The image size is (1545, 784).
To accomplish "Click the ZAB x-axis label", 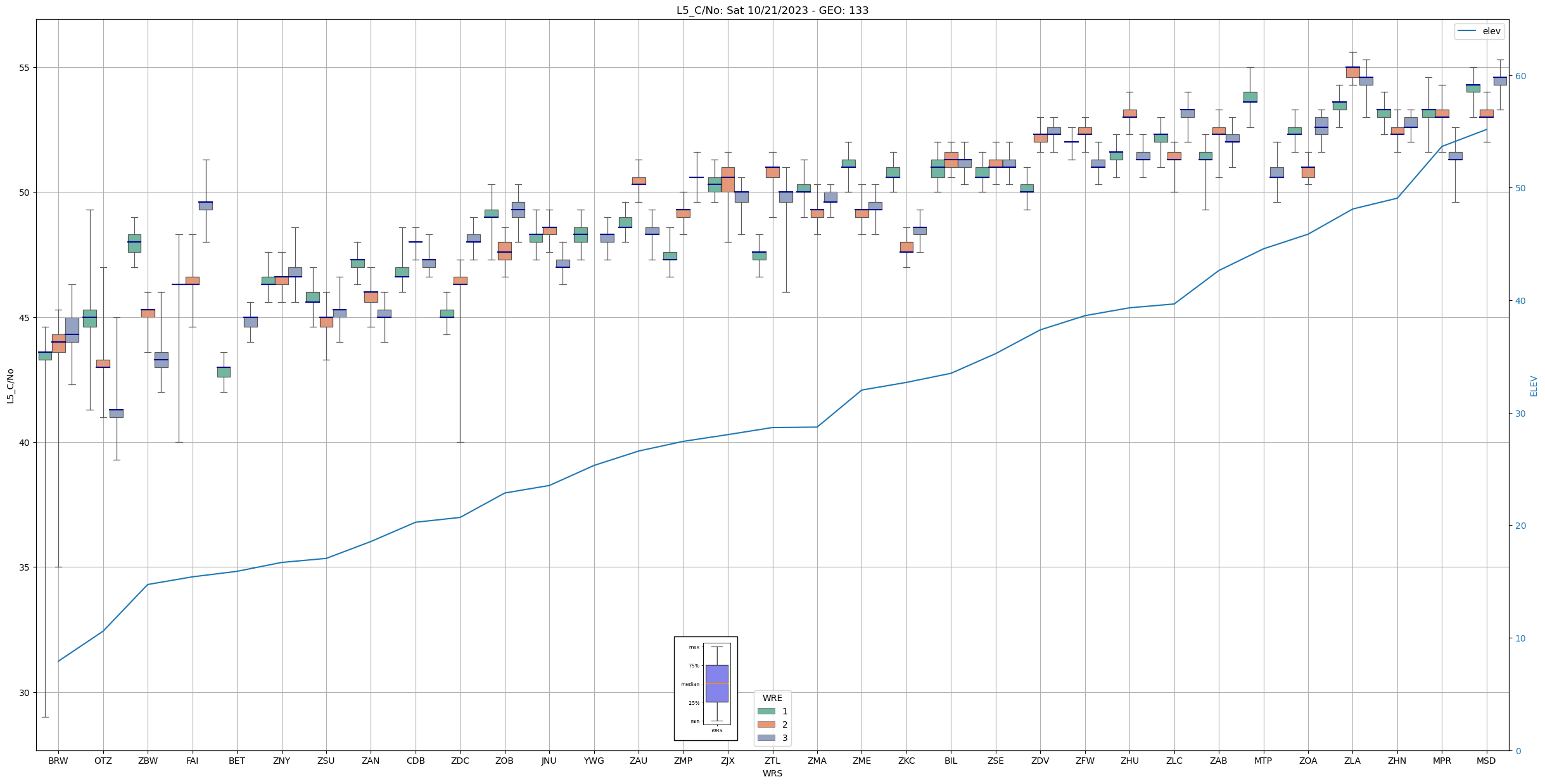I will point(1219,761).
